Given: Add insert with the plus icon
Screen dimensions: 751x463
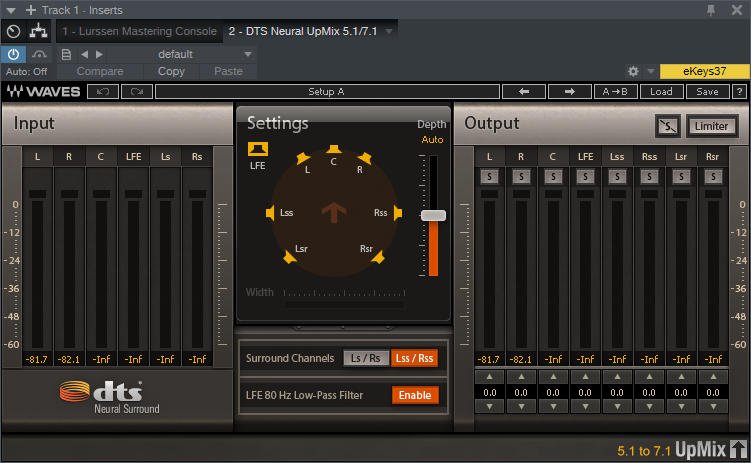Looking at the screenshot, I should pyautogui.click(x=31, y=10).
